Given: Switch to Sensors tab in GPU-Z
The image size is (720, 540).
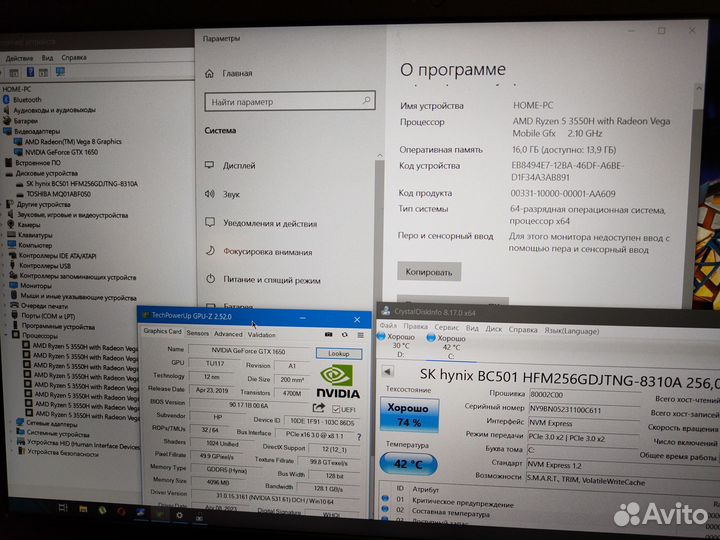Looking at the screenshot, I should coord(197,333).
